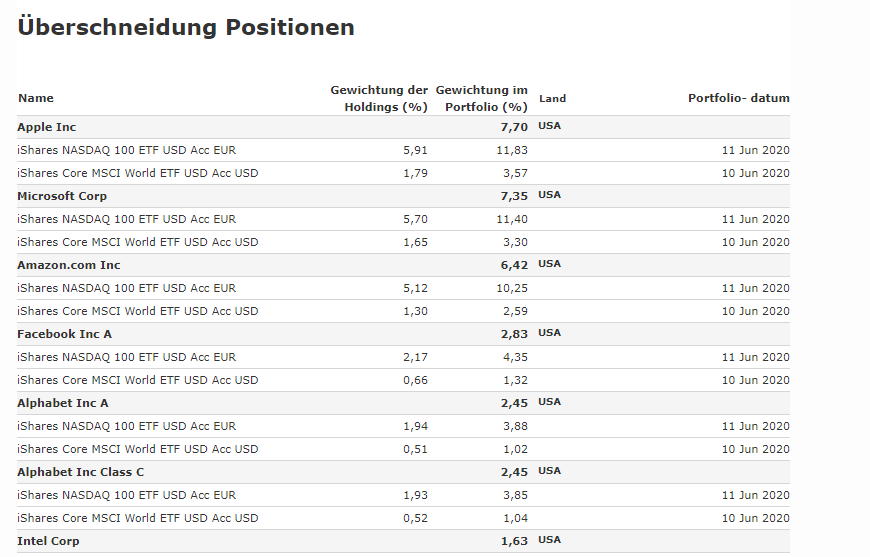
Task: Select the Alphabet Inc Class C position
Action: pyautogui.click(x=80, y=472)
